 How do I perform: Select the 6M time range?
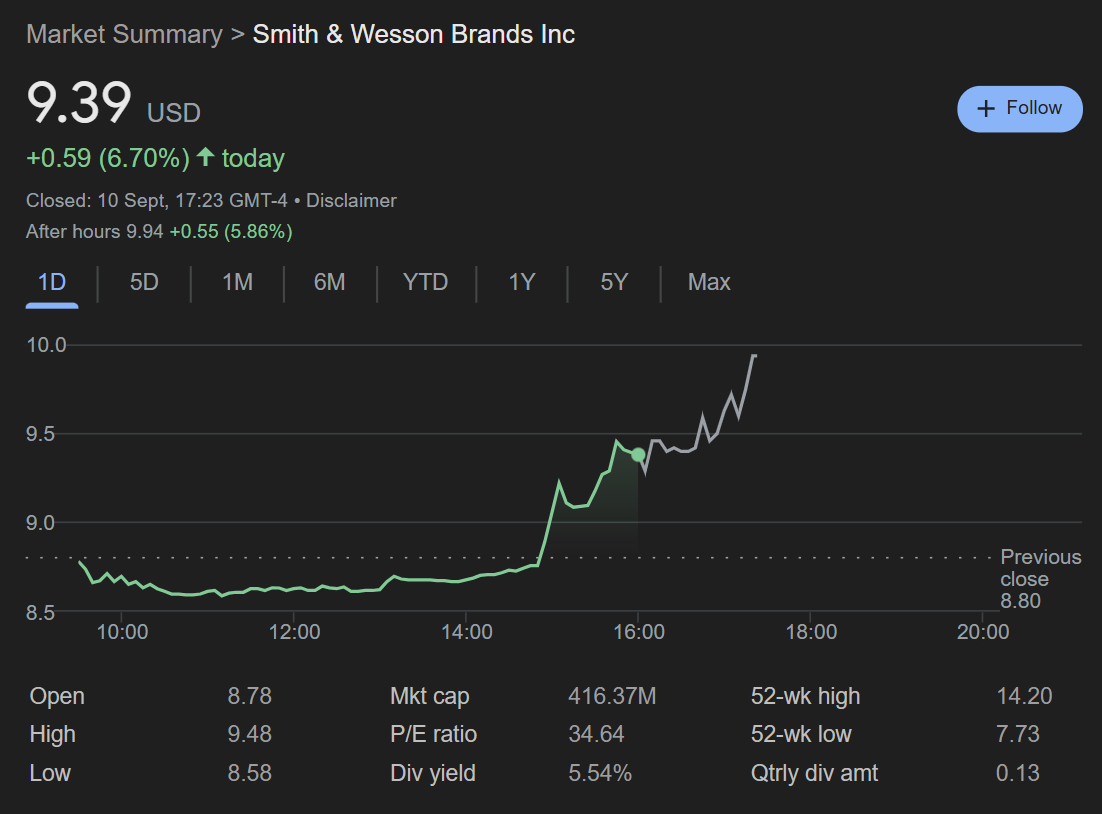pos(329,282)
